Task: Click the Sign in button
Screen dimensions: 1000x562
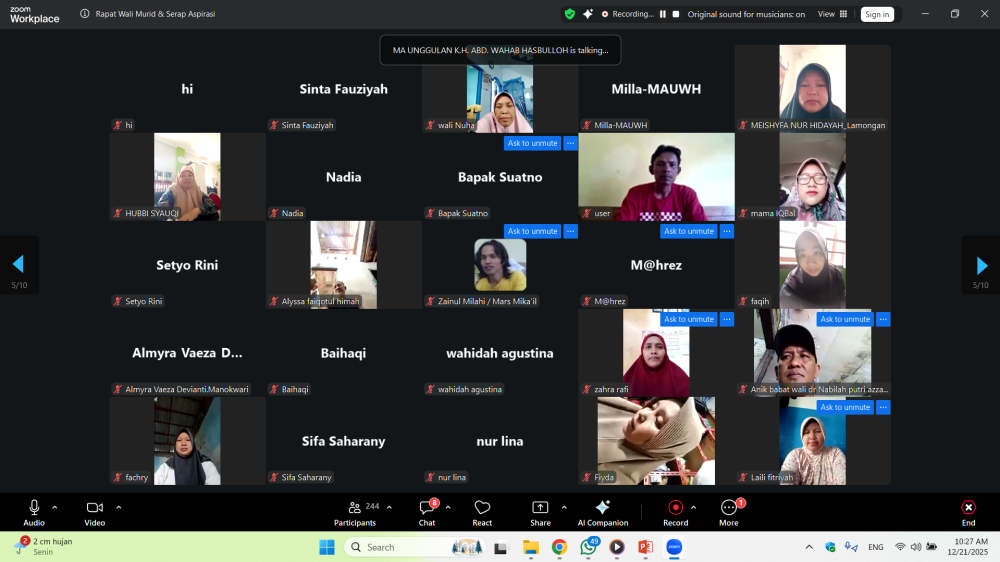Action: click(x=877, y=14)
